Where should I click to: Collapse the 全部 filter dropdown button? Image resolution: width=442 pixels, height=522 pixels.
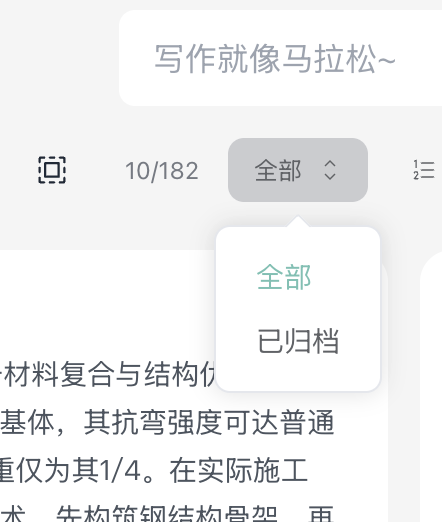pos(298,170)
